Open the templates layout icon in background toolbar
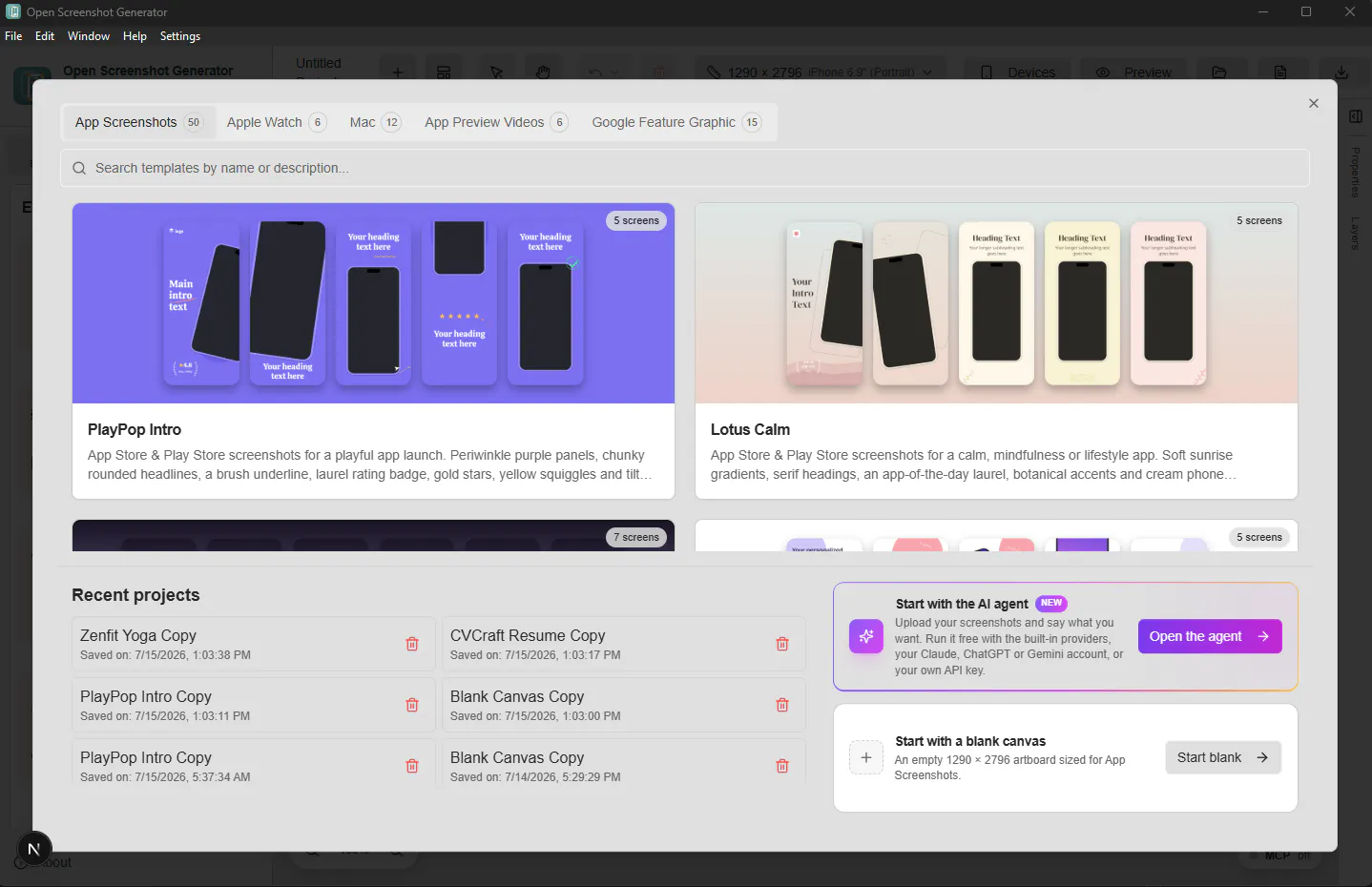1372x887 pixels. [x=444, y=72]
